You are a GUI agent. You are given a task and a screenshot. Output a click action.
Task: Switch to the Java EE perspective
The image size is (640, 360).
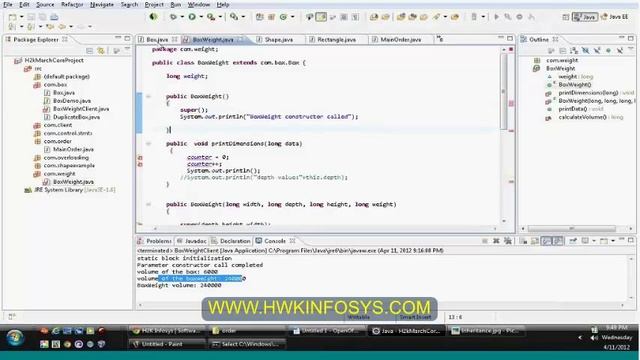614,17
